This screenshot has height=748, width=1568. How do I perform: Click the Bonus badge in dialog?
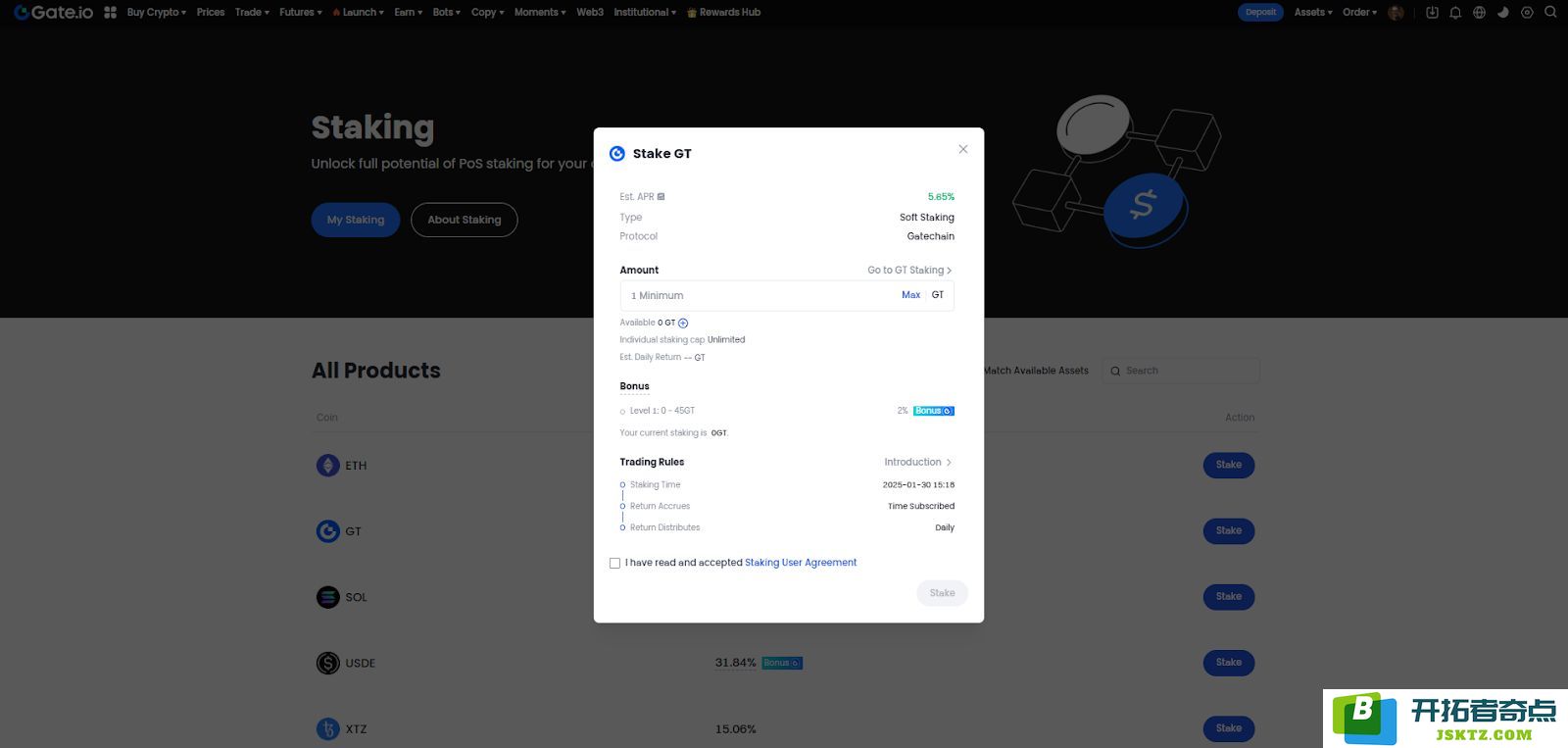tap(934, 411)
